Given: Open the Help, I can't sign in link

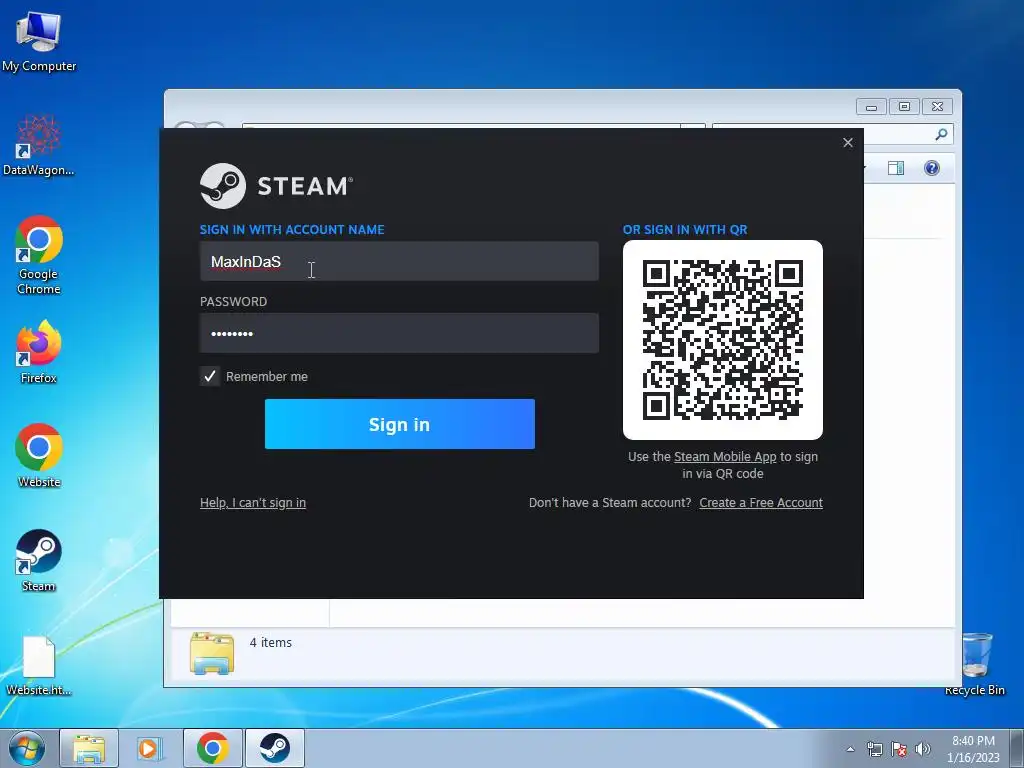Looking at the screenshot, I should 253,502.
